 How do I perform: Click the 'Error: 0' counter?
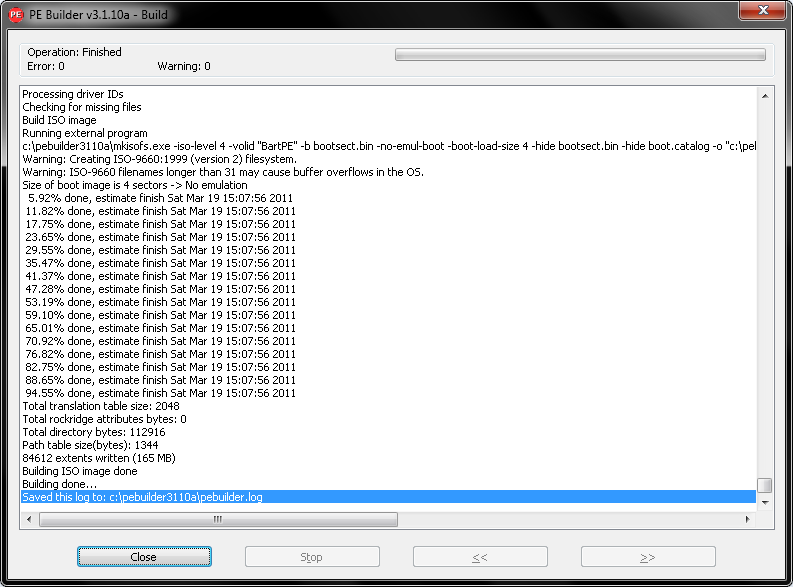coord(46,66)
